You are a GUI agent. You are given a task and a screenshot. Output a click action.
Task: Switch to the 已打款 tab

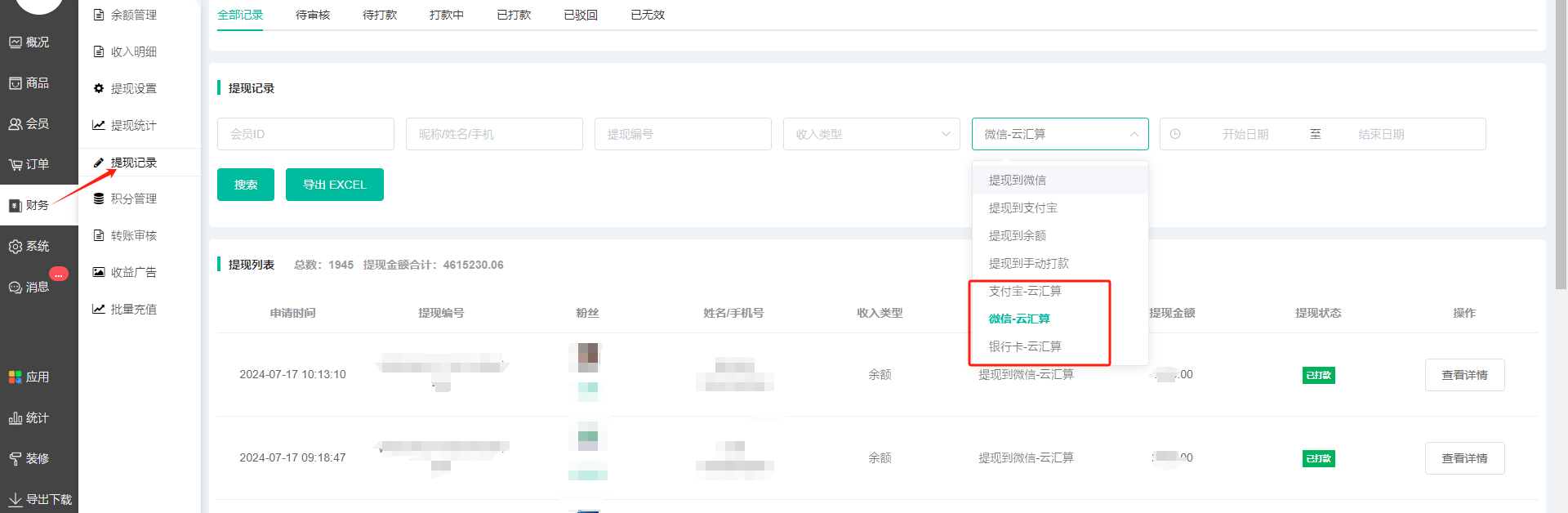514,15
